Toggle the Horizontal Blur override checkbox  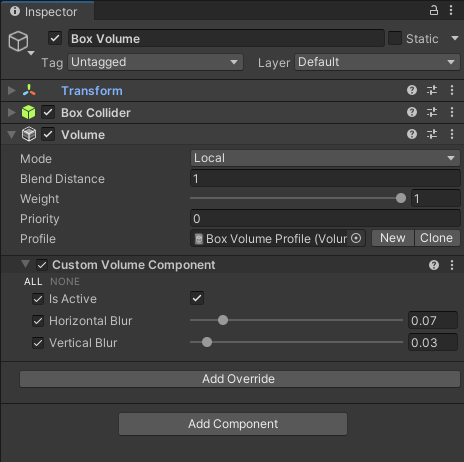pos(38,321)
